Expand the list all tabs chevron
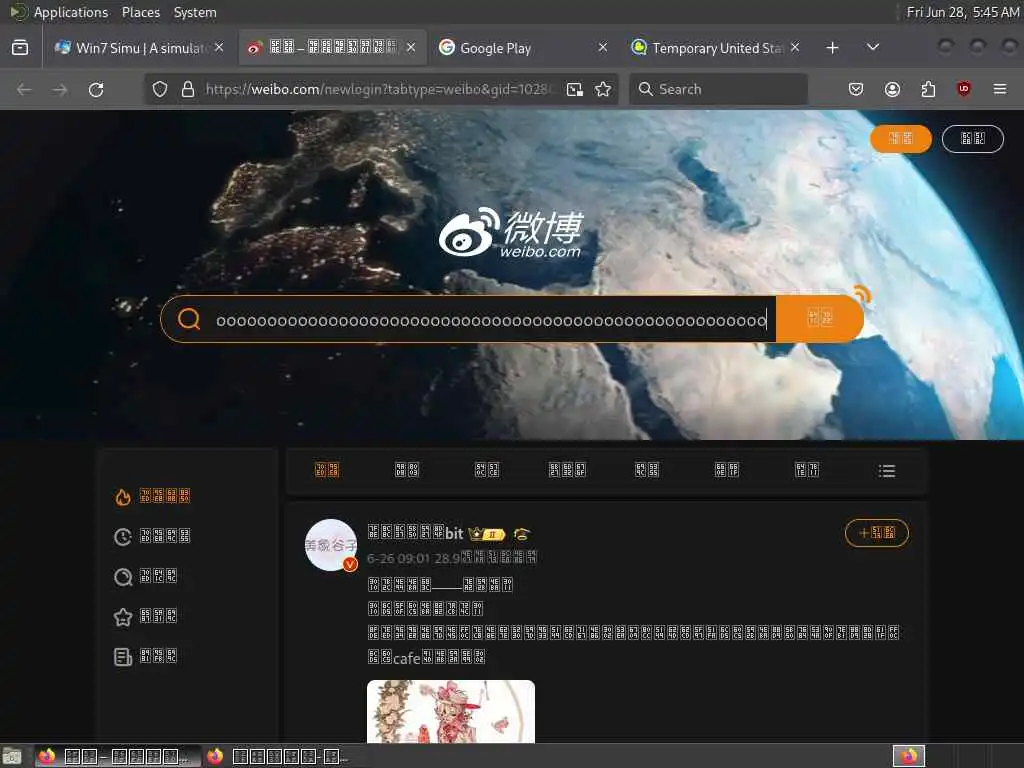The width and height of the screenshot is (1024, 768). pyautogui.click(x=872, y=48)
